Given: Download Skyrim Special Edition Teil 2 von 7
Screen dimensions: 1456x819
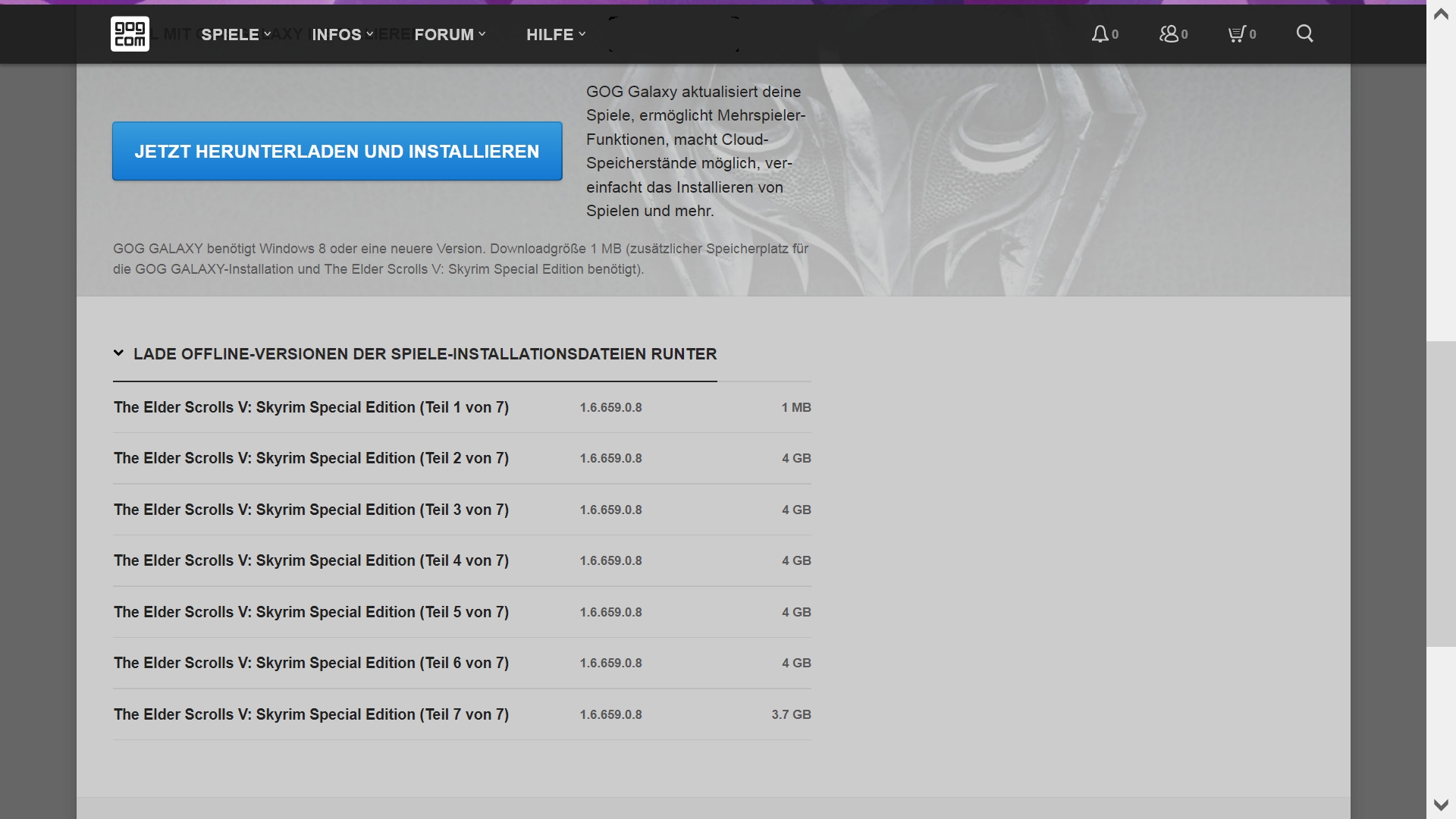Looking at the screenshot, I should [x=311, y=458].
